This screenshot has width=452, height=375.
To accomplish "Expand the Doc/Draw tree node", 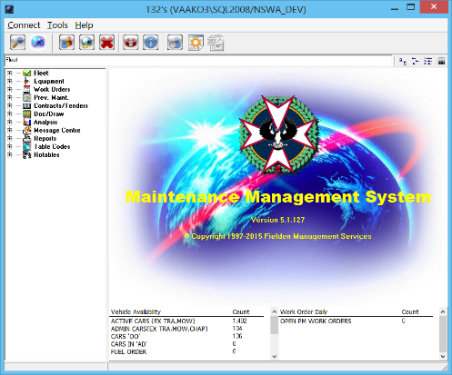I will [x=10, y=114].
